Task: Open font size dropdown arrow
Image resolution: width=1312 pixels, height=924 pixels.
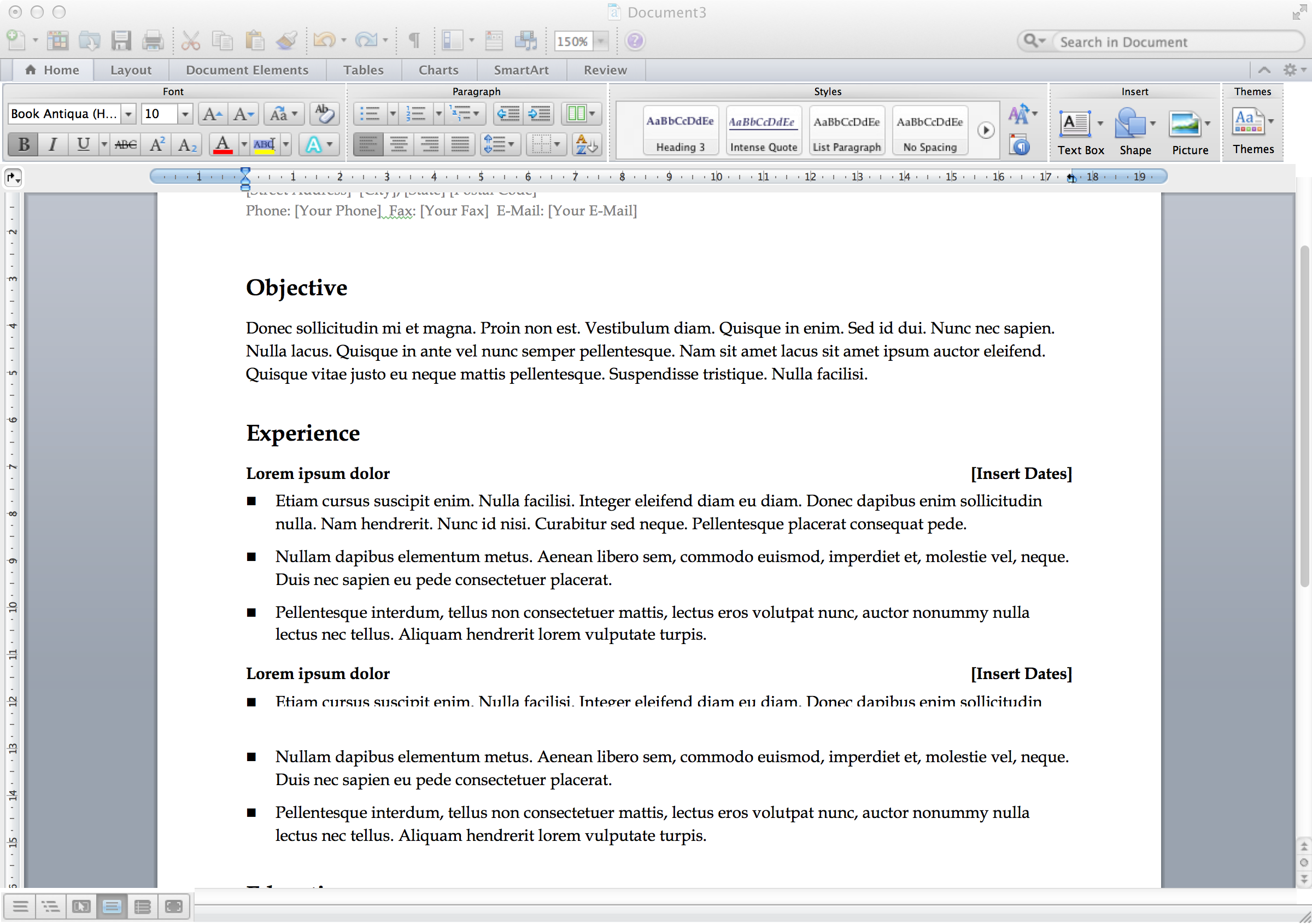Action: point(185,114)
